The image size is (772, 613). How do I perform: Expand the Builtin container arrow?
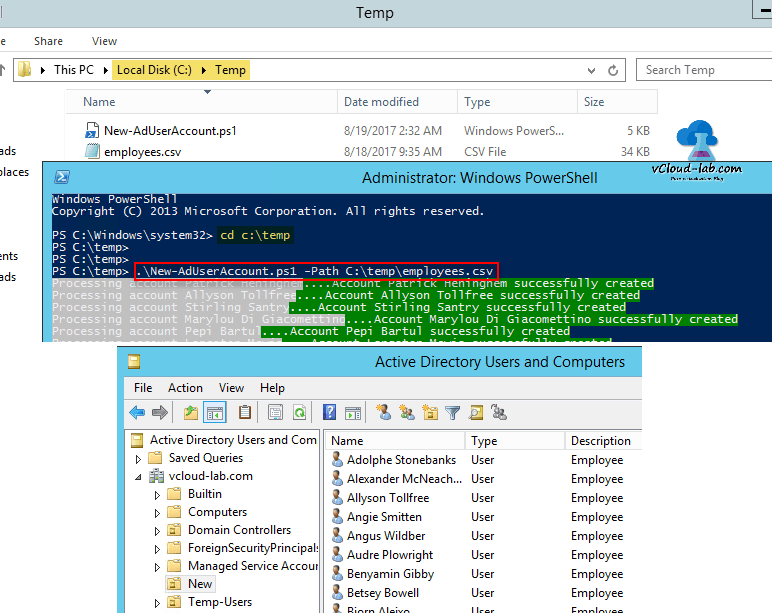pos(157,495)
